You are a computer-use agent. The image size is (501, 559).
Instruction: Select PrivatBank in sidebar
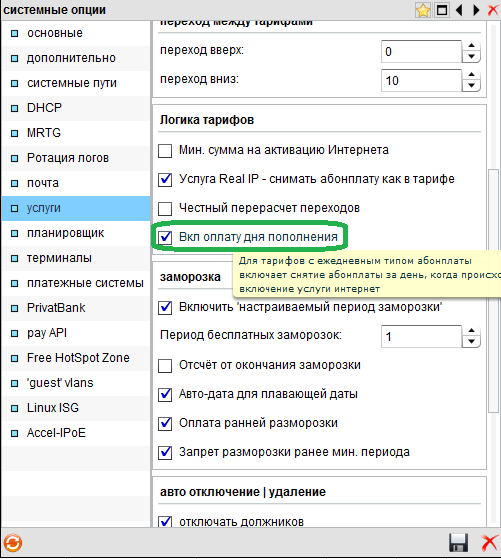tap(76, 308)
